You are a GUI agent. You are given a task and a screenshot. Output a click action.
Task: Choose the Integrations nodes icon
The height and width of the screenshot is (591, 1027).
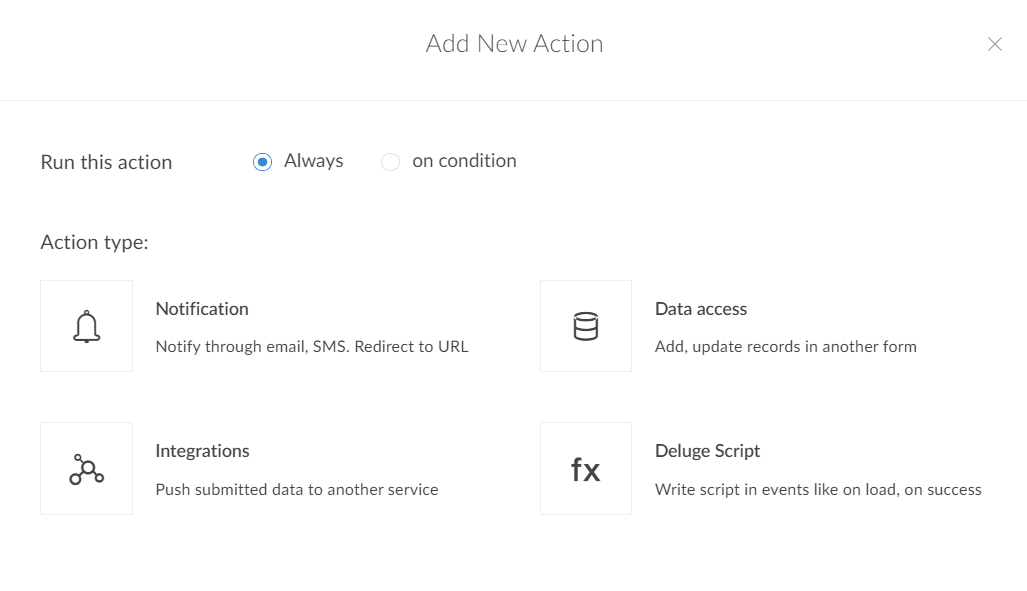click(87, 468)
